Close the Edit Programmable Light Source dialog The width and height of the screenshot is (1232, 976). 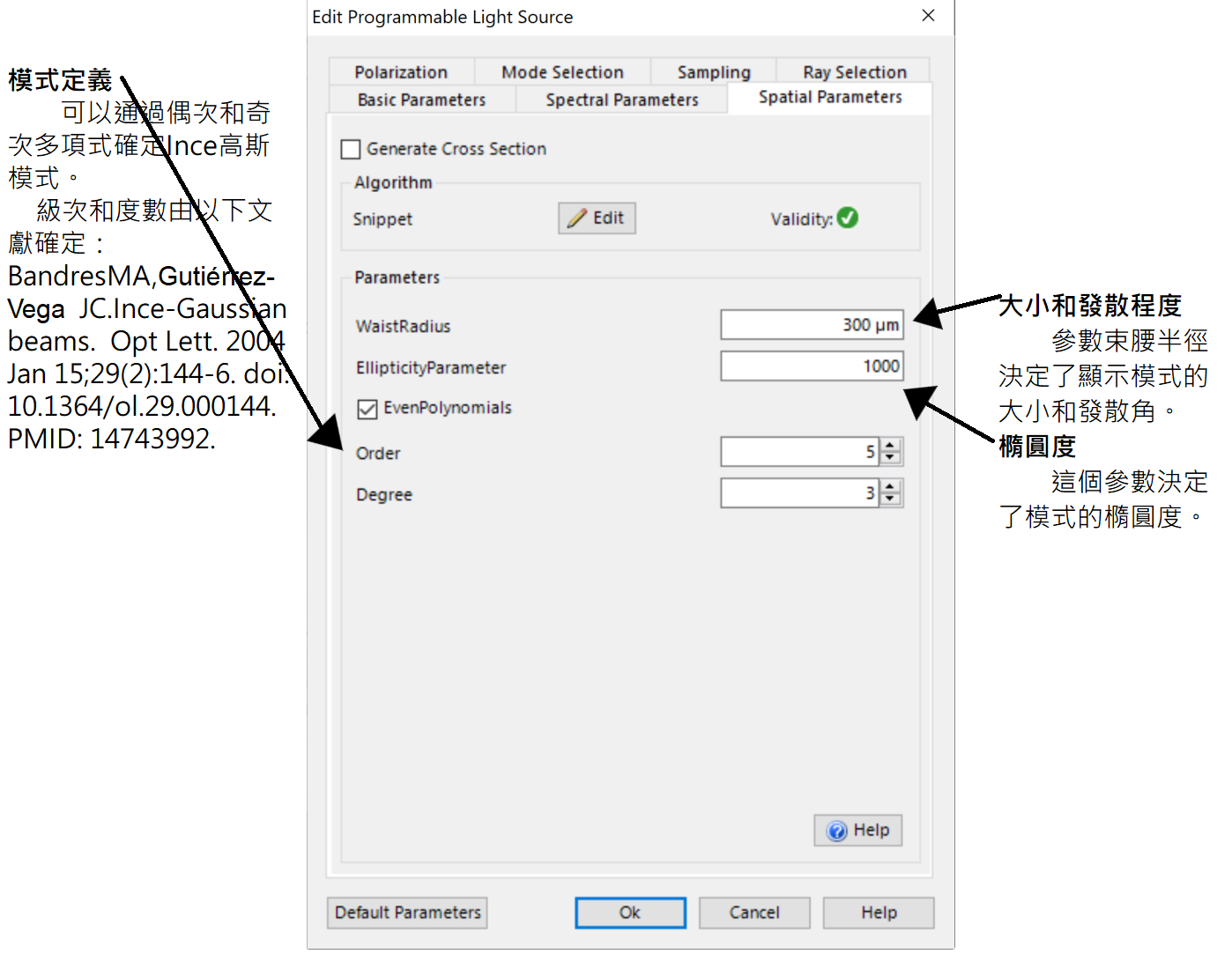tap(928, 16)
